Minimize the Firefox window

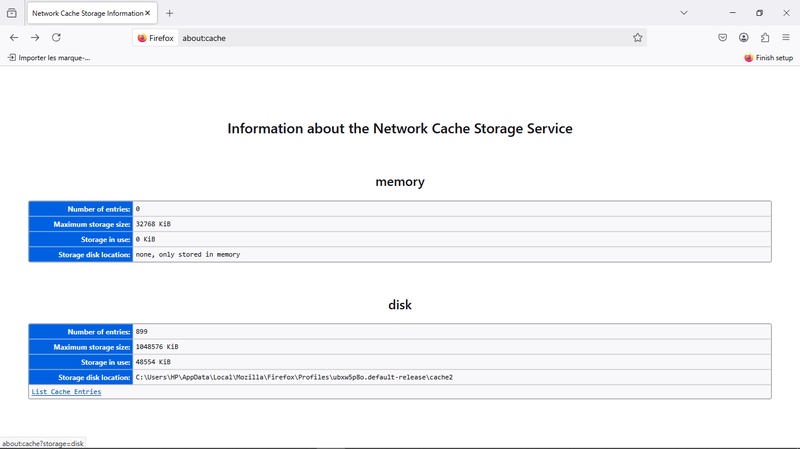[733, 13]
